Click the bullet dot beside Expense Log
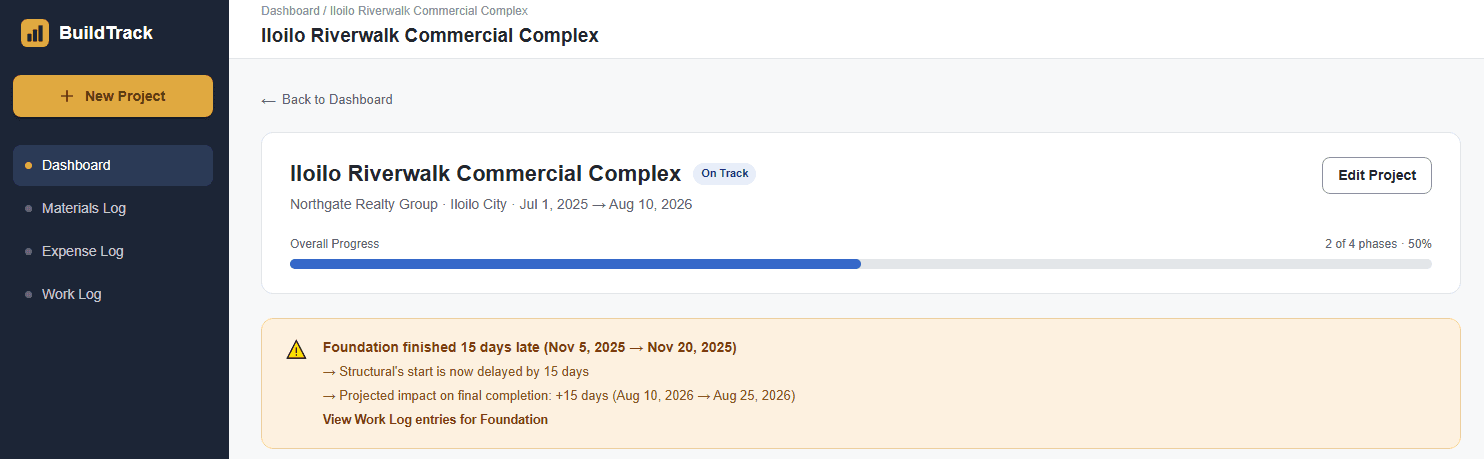1484x459 pixels. coord(28,251)
